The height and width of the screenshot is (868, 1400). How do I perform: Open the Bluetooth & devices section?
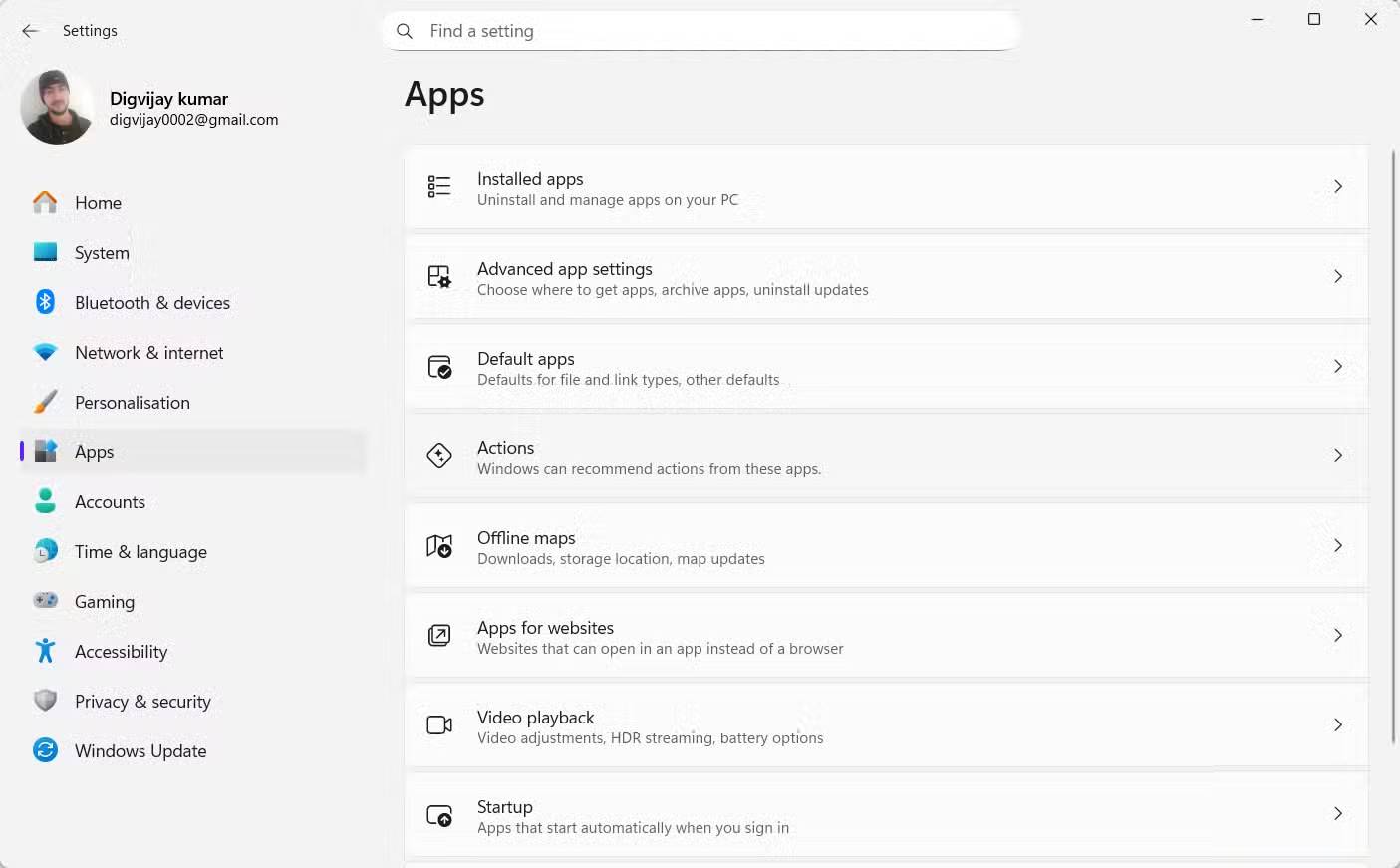click(x=151, y=303)
